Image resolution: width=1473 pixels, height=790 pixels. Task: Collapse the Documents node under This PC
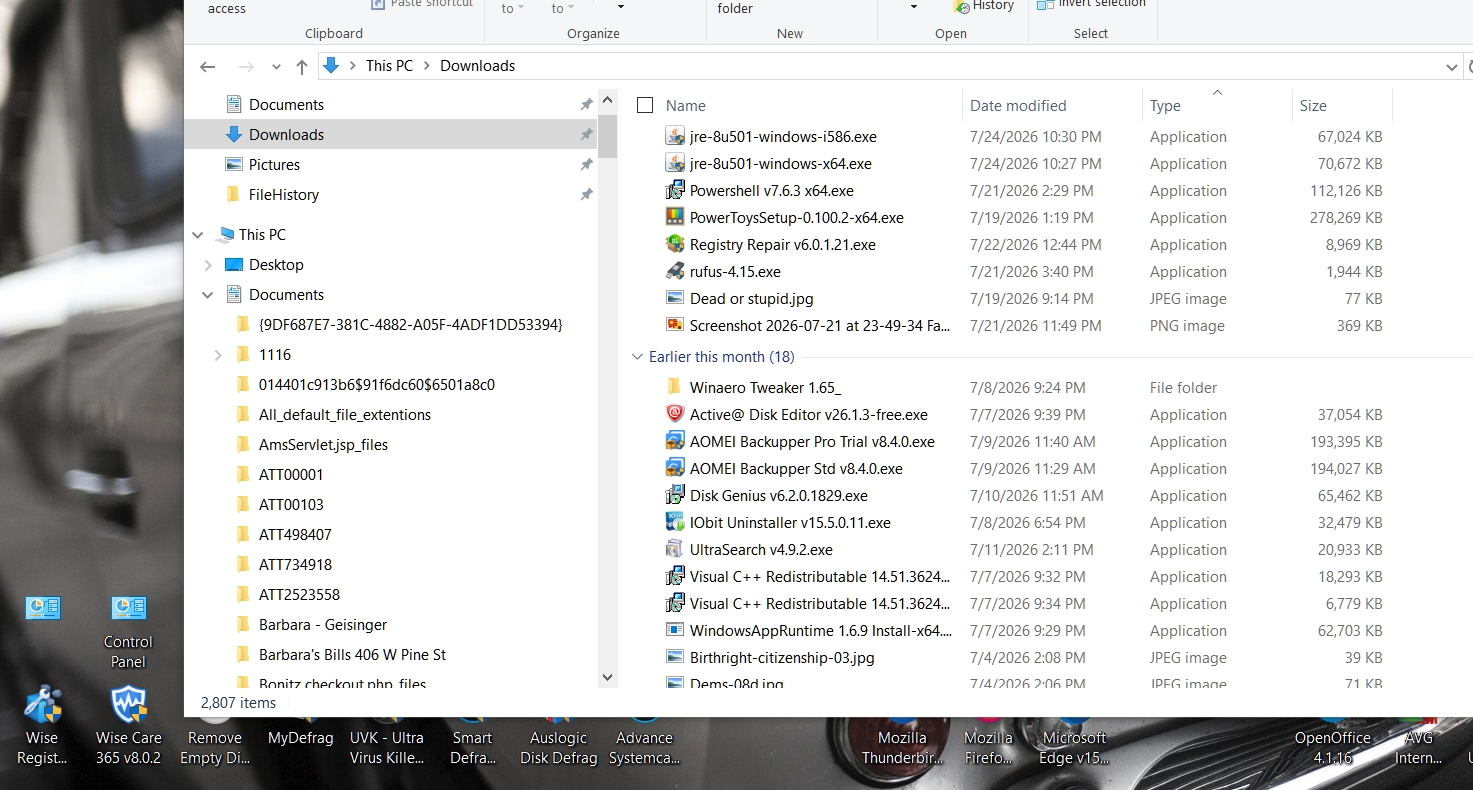(208, 295)
